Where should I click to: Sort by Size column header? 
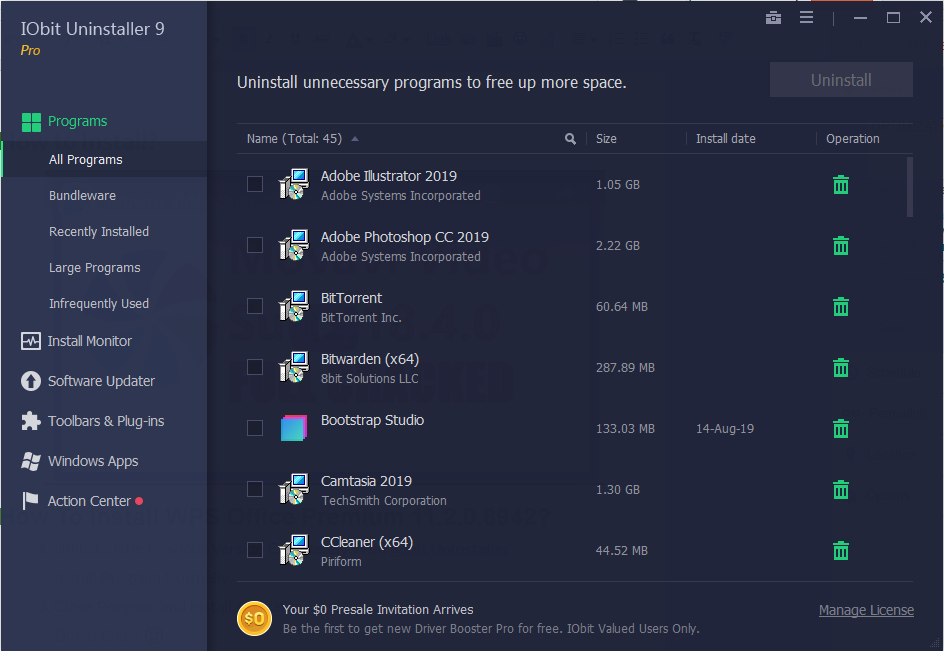(606, 139)
